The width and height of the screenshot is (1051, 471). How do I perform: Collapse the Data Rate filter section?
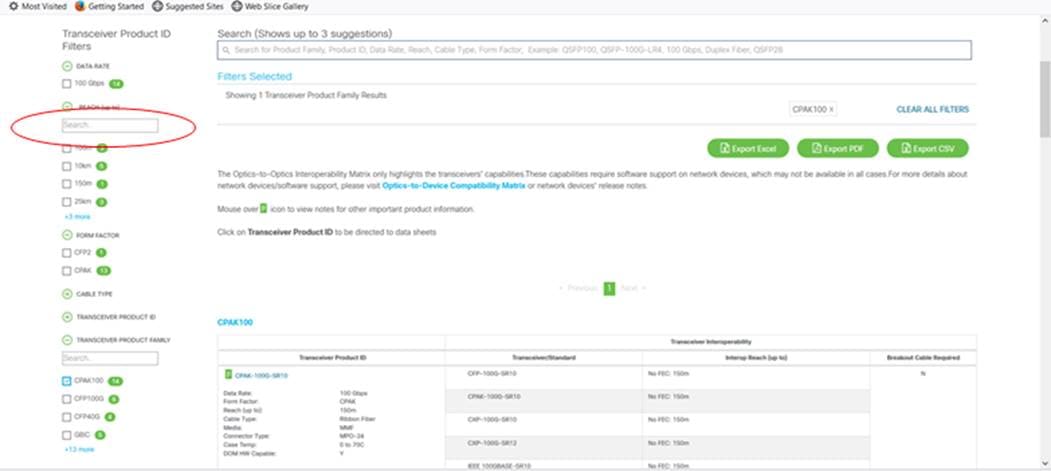click(67, 66)
